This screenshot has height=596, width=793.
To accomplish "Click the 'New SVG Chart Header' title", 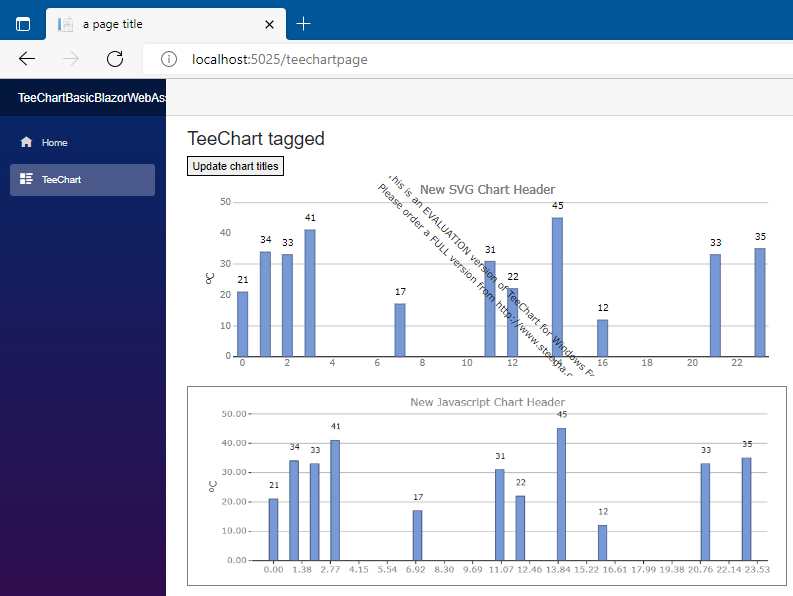I will pyautogui.click(x=488, y=189).
